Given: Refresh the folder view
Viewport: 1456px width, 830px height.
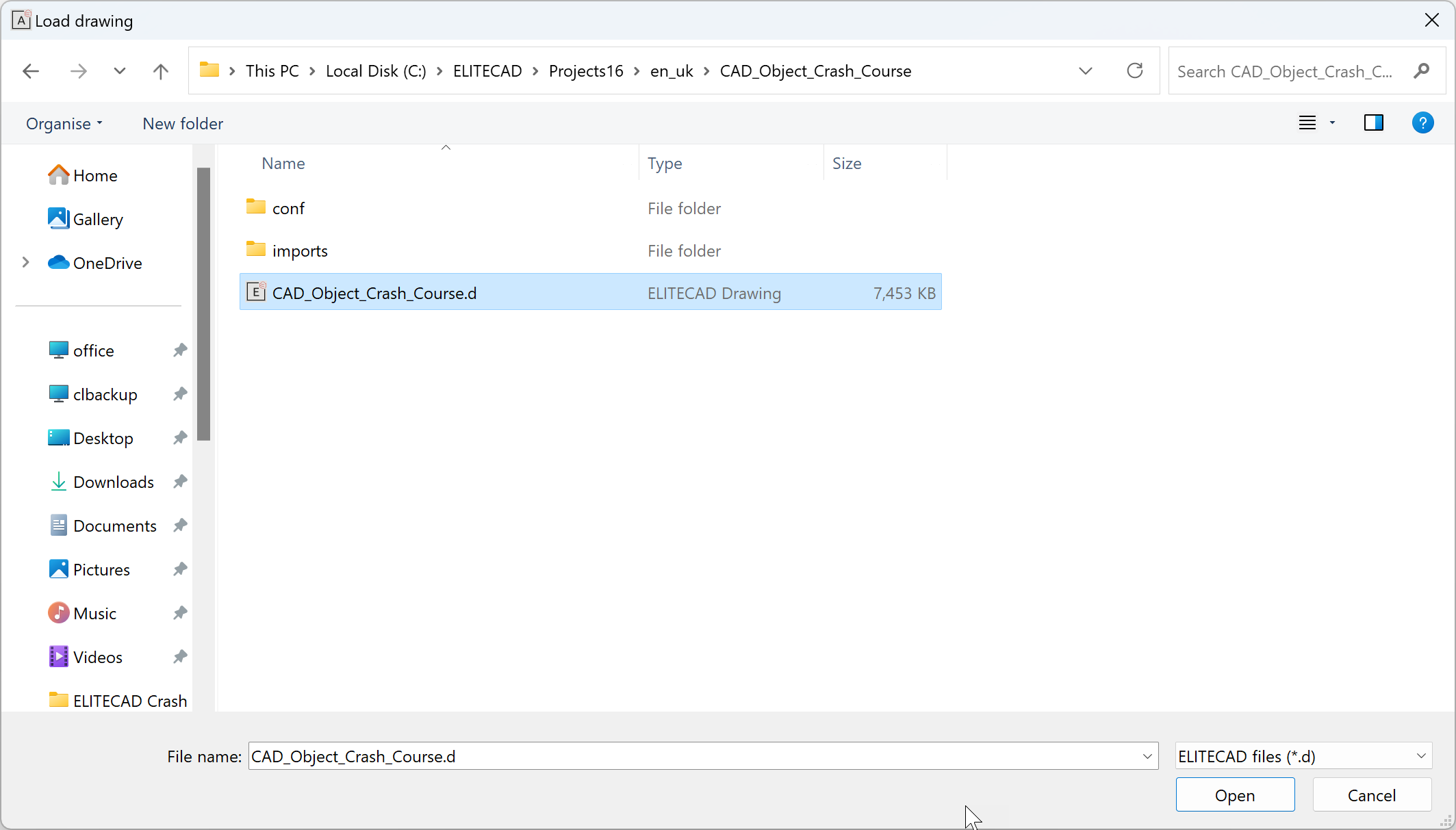Looking at the screenshot, I should point(1135,71).
